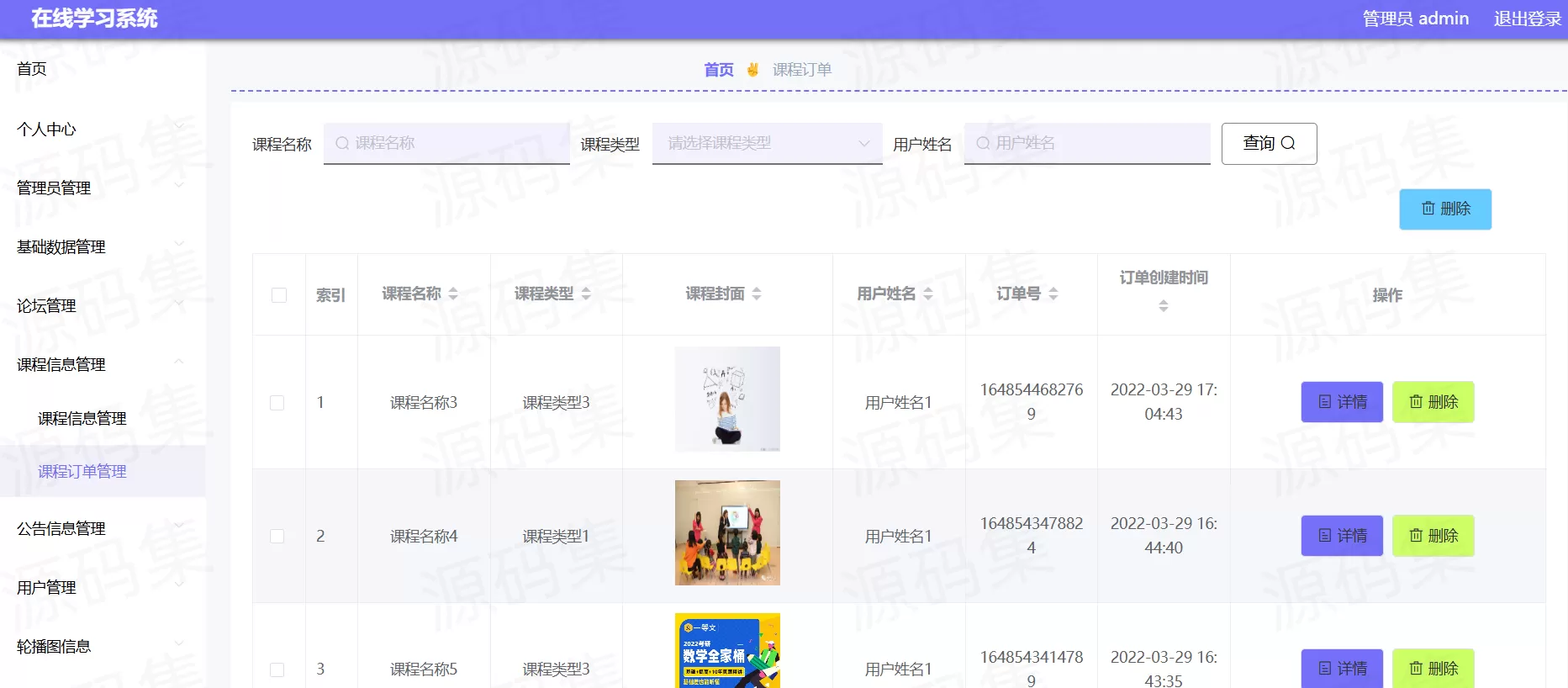This screenshot has height=688, width=1568.
Task: Click 删除 on the 课程名称4 row
Action: (1433, 536)
